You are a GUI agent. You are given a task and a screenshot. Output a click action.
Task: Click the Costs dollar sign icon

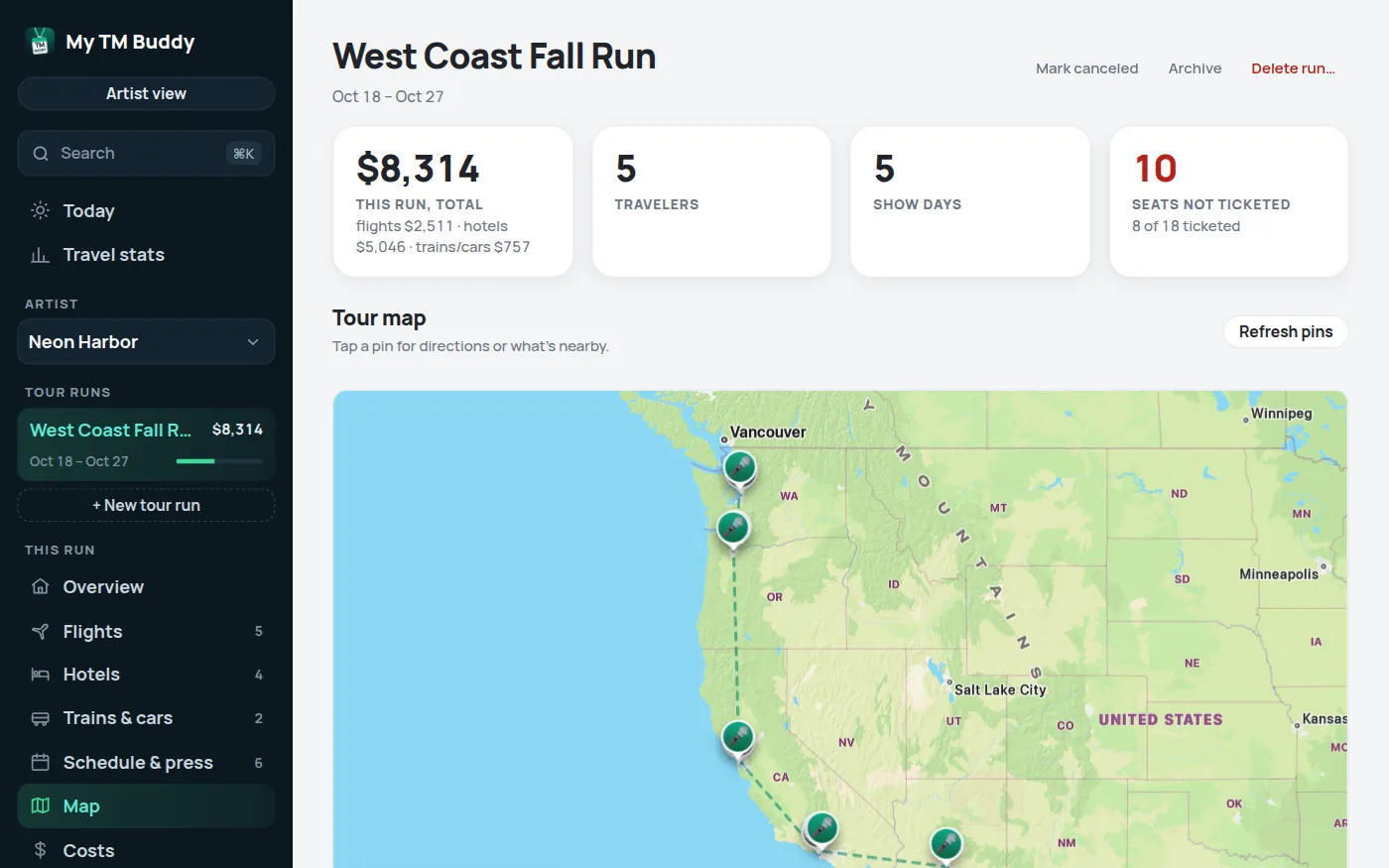pyautogui.click(x=41, y=850)
